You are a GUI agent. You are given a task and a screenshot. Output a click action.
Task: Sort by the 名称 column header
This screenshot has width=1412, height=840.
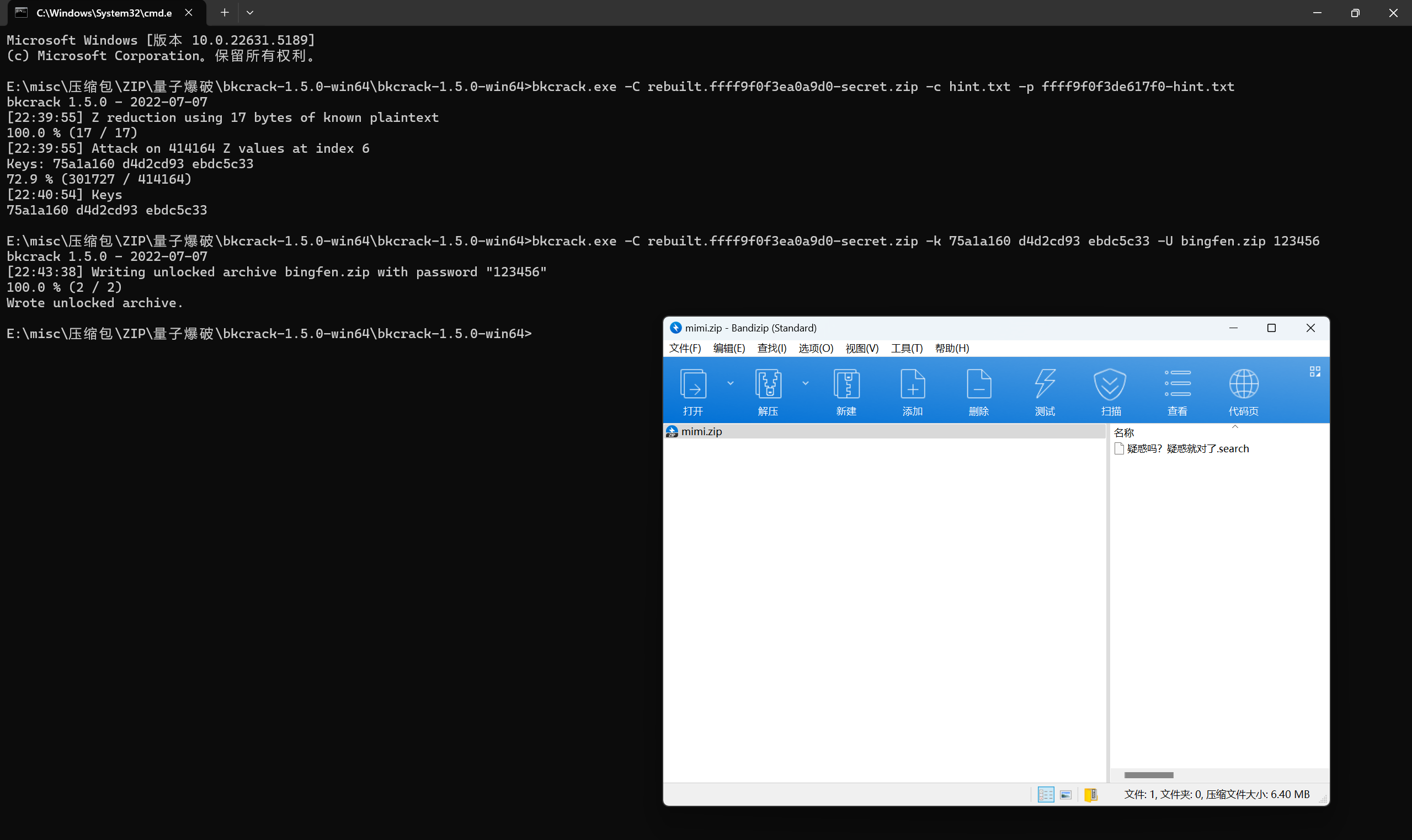click(1124, 432)
